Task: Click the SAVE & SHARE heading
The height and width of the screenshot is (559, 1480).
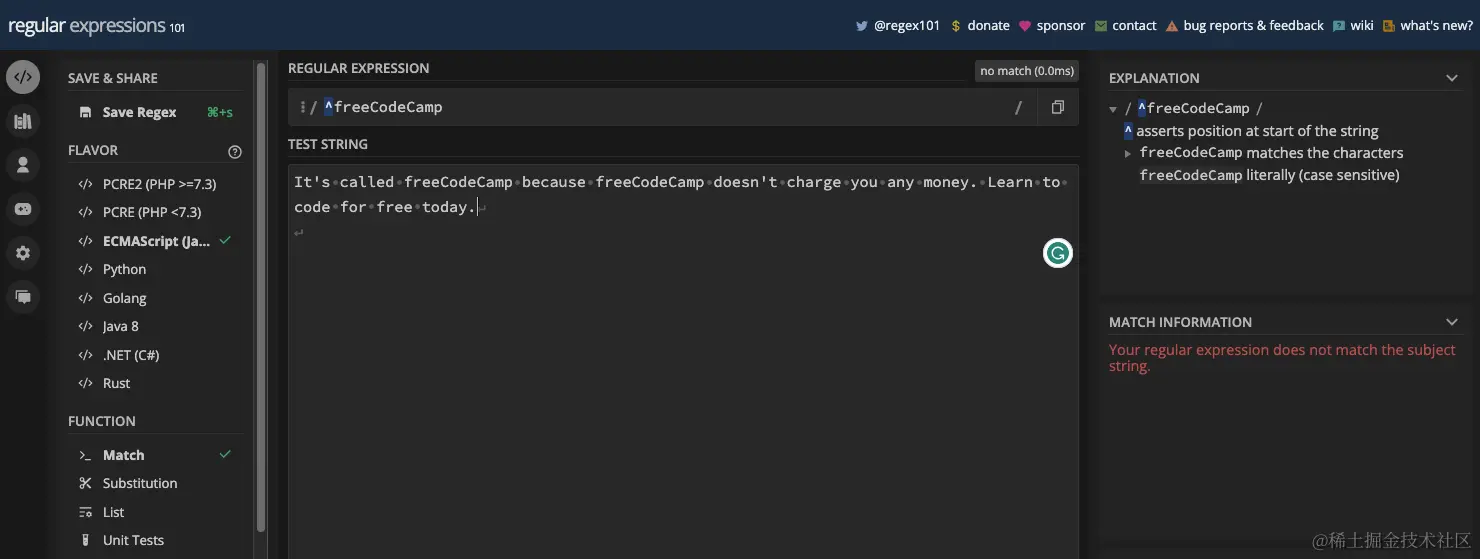Action: pyautogui.click(x=113, y=78)
